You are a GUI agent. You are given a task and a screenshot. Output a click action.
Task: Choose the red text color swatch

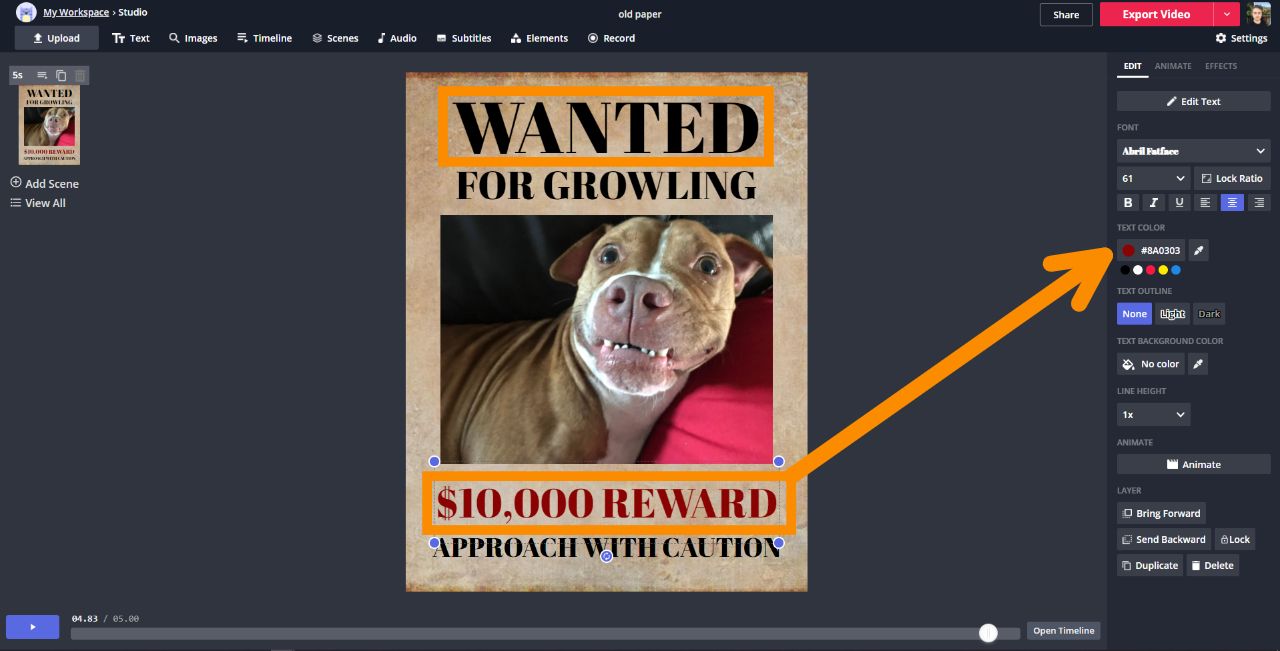click(x=1150, y=270)
